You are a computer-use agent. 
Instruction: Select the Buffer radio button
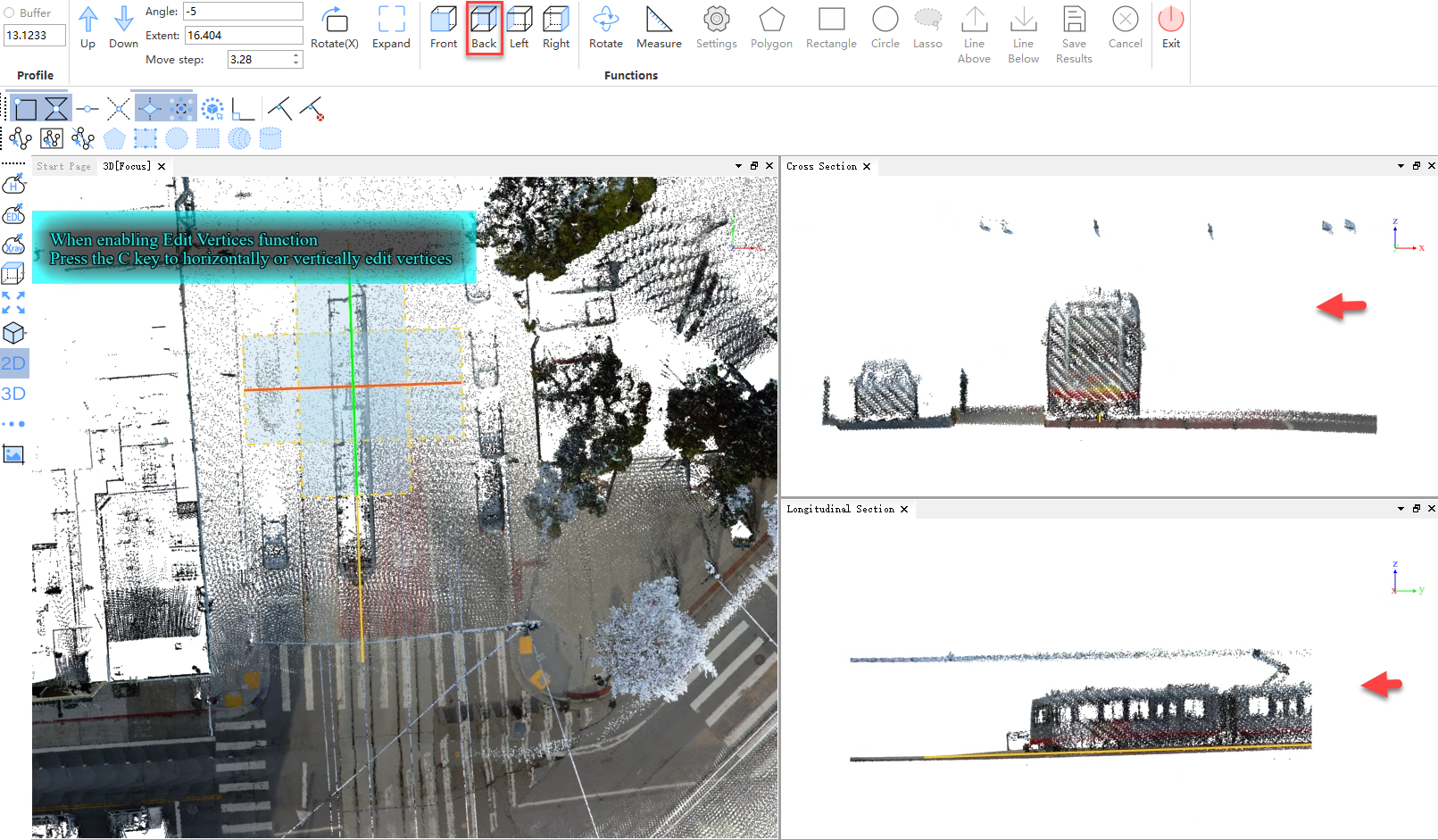tap(9, 12)
